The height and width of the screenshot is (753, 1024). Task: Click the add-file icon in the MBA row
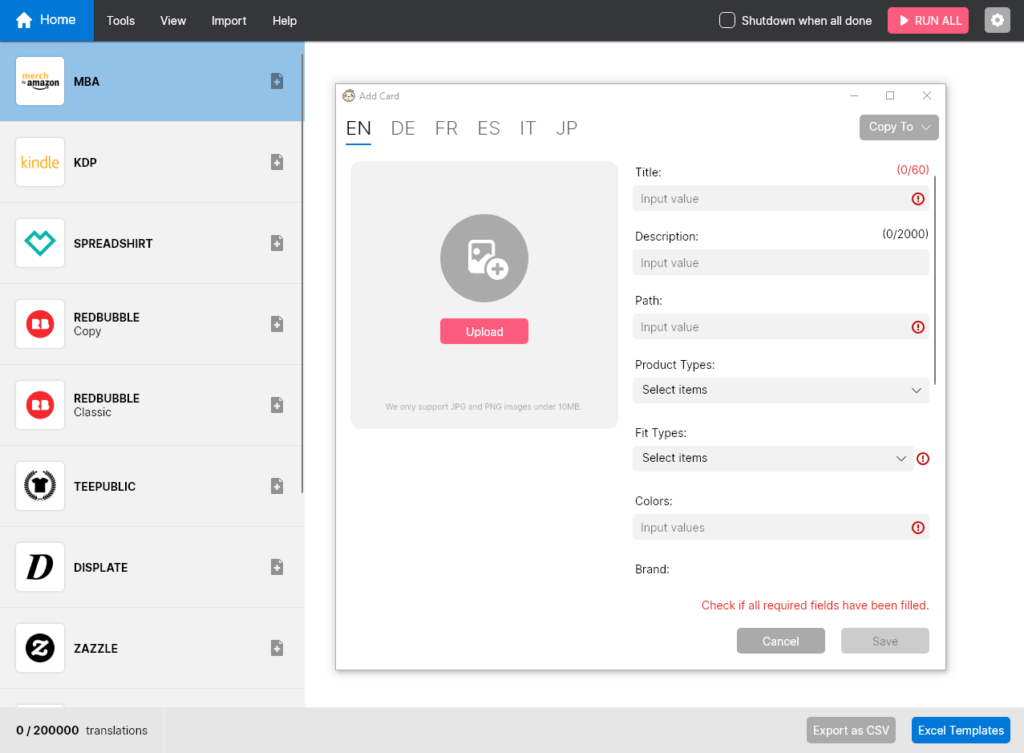(x=277, y=81)
